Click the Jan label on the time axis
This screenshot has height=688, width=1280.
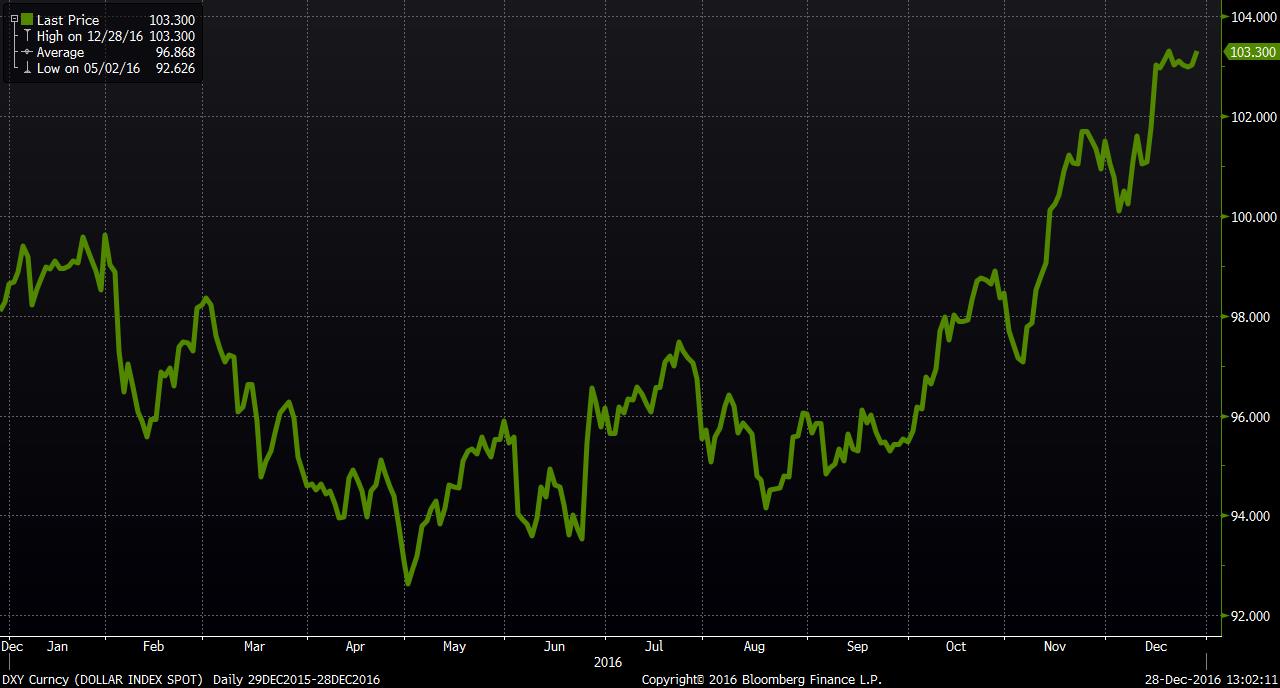pyautogui.click(x=57, y=646)
